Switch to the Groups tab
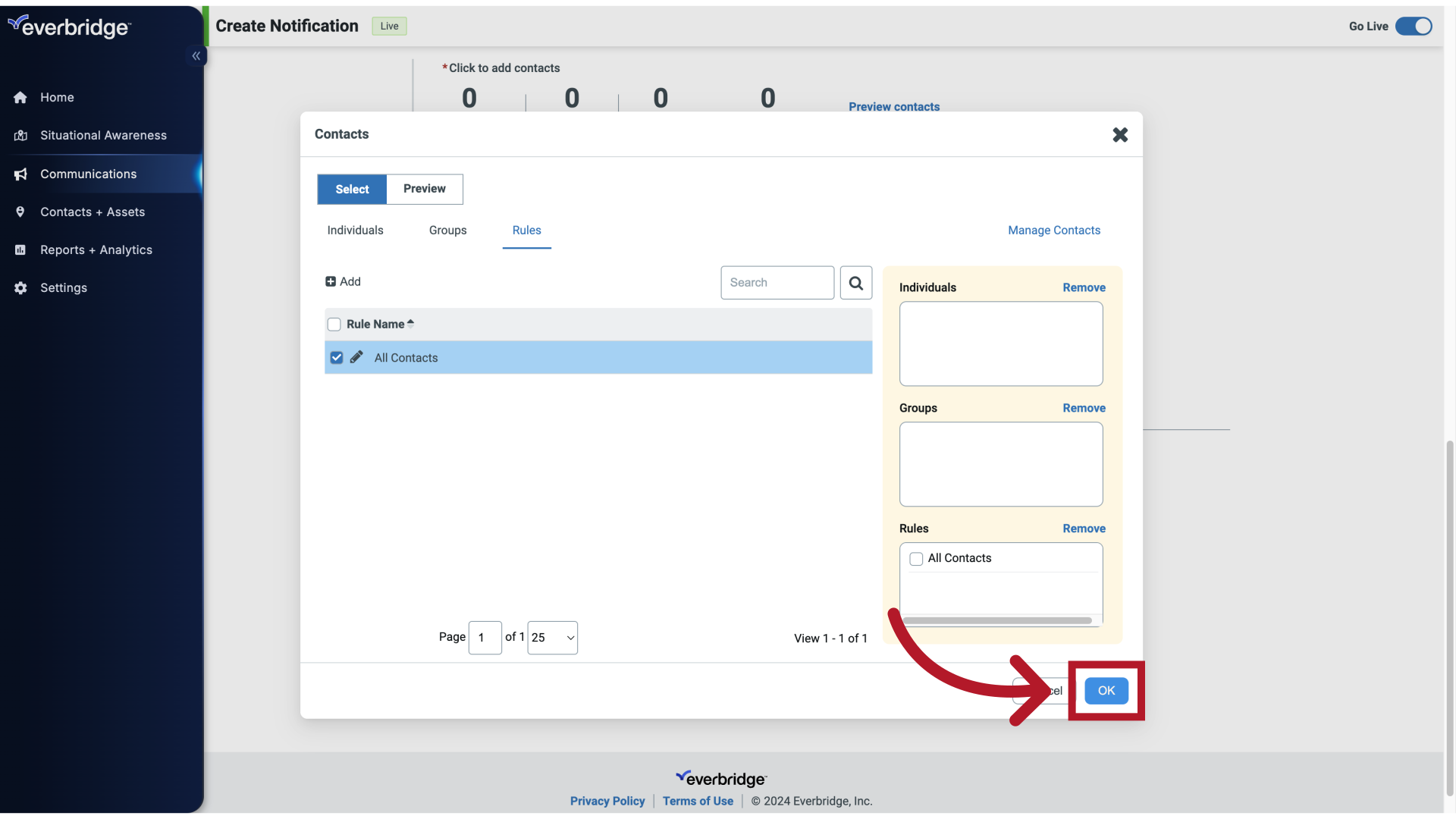This screenshot has height=819, width=1456. tap(448, 229)
